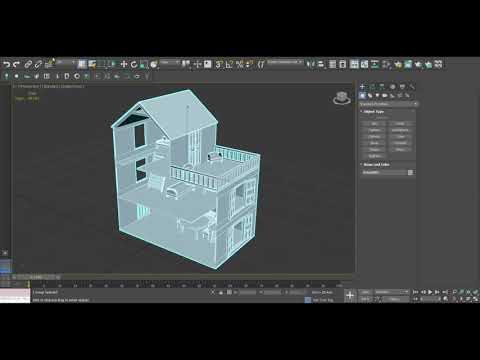The image size is (480, 360).
Task: Toggle the Set Key mode button
Action: [x=365, y=299]
